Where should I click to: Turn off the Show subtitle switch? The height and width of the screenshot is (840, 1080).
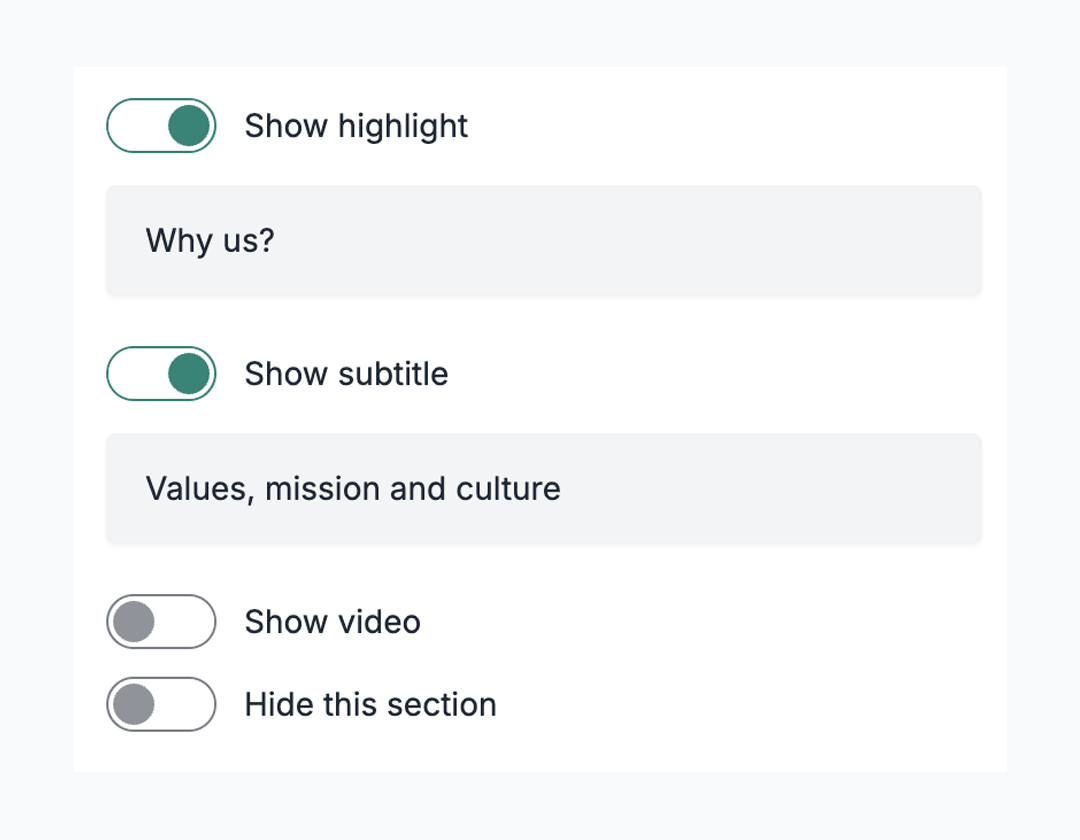click(x=161, y=373)
